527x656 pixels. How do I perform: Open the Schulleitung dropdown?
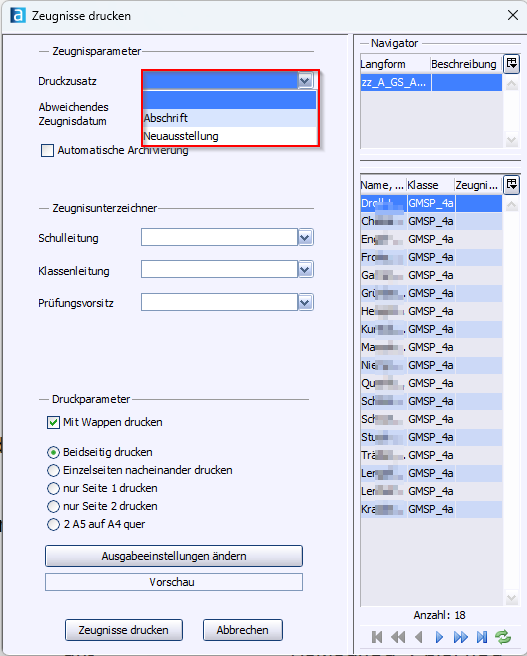pyautogui.click(x=305, y=238)
